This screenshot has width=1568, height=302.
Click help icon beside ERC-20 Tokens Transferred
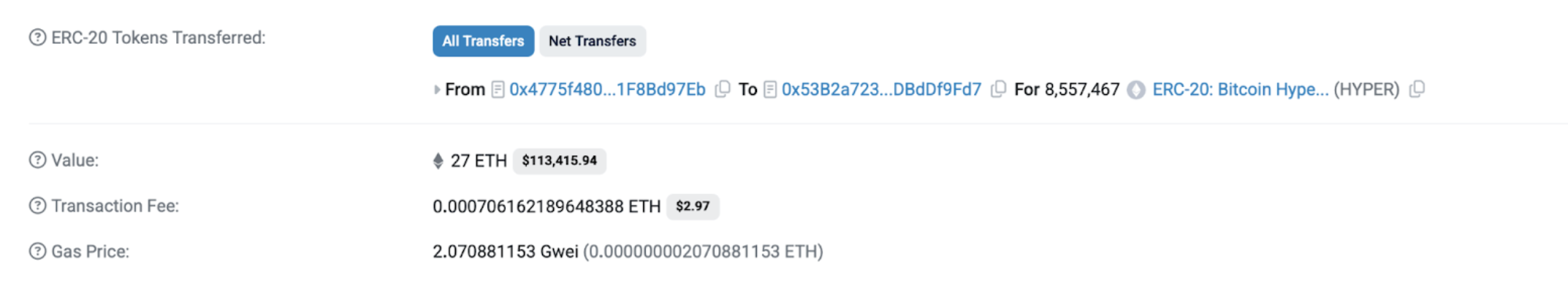[37, 37]
